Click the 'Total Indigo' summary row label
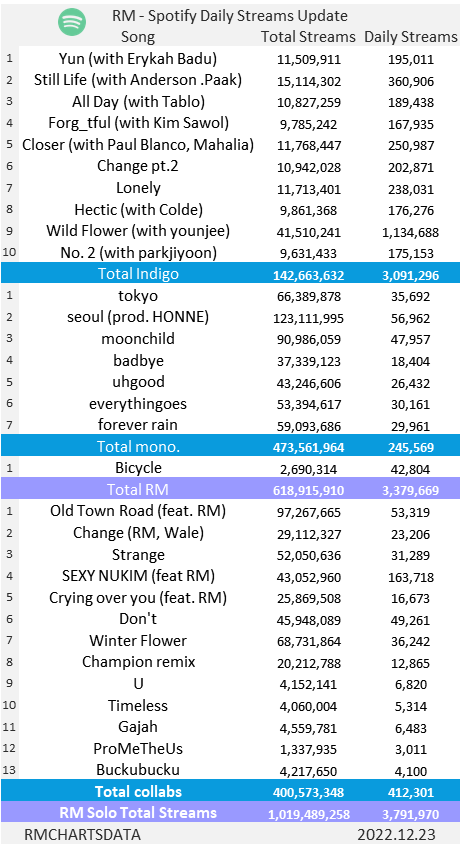460x855 pixels. (138, 274)
